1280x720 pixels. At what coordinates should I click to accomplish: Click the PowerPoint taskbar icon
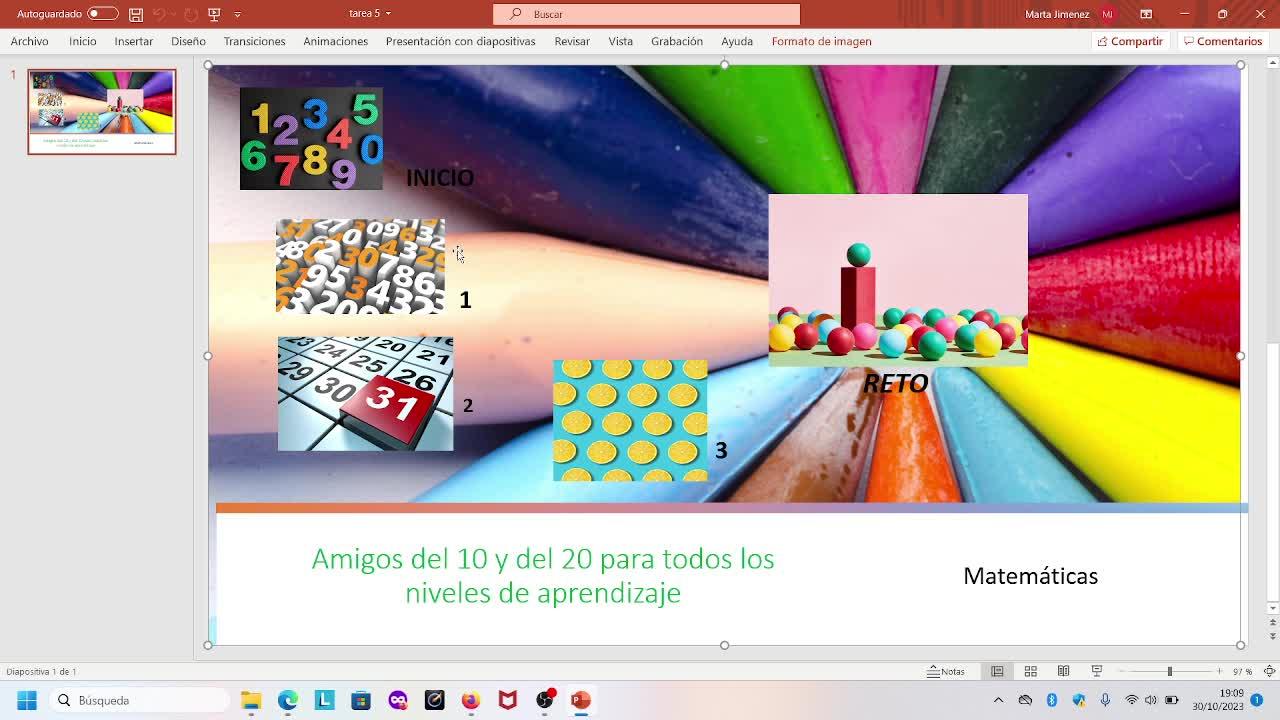pos(581,700)
